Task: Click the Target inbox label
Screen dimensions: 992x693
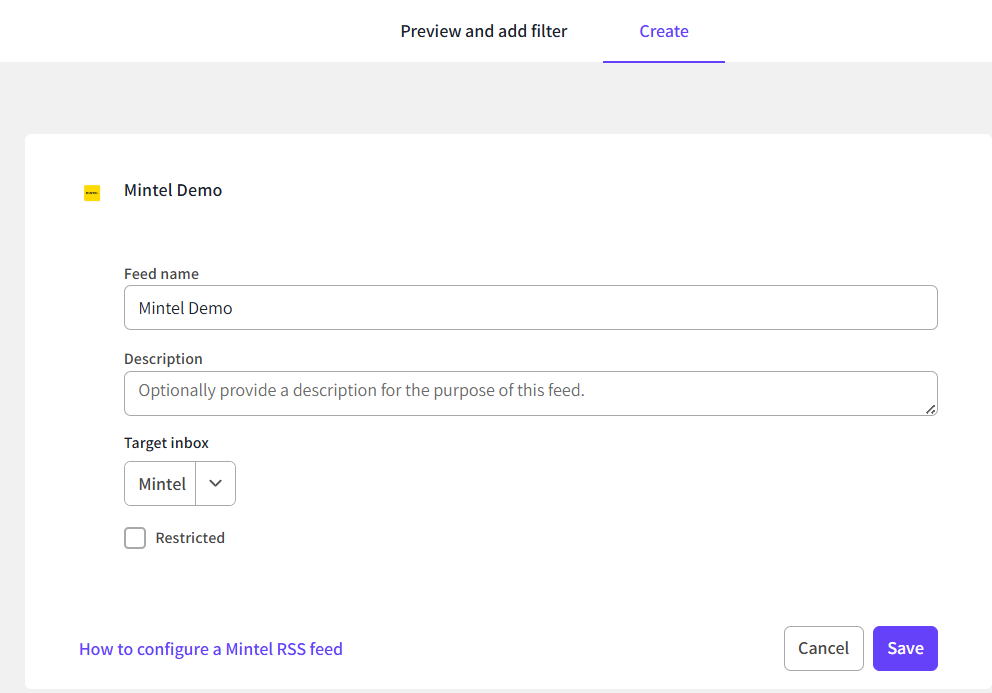Action: pyautogui.click(x=166, y=443)
